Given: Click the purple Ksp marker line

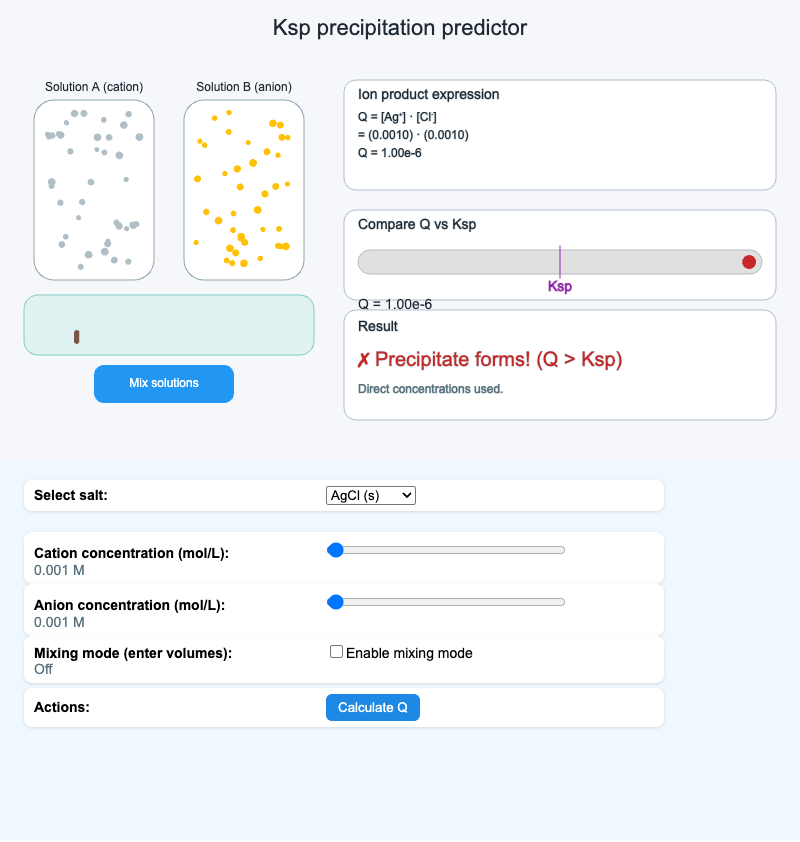Looking at the screenshot, I should pyautogui.click(x=560, y=262).
